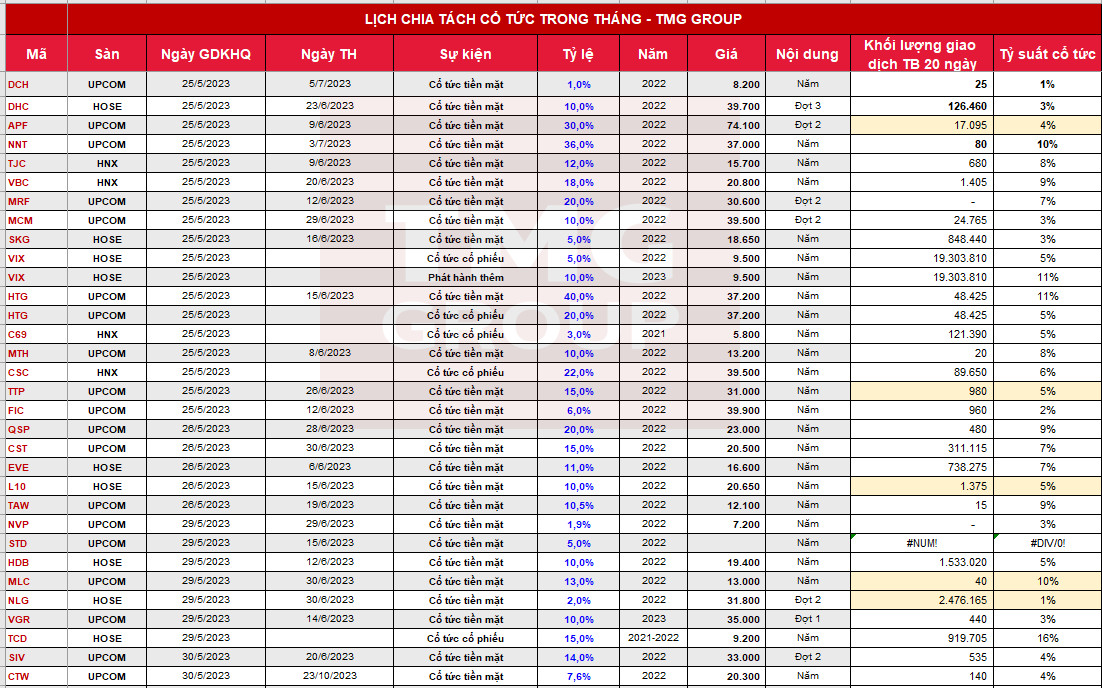
Task: Select 'Khối lượng giao dịch TB 20 ngày' header
Action: 921,54
